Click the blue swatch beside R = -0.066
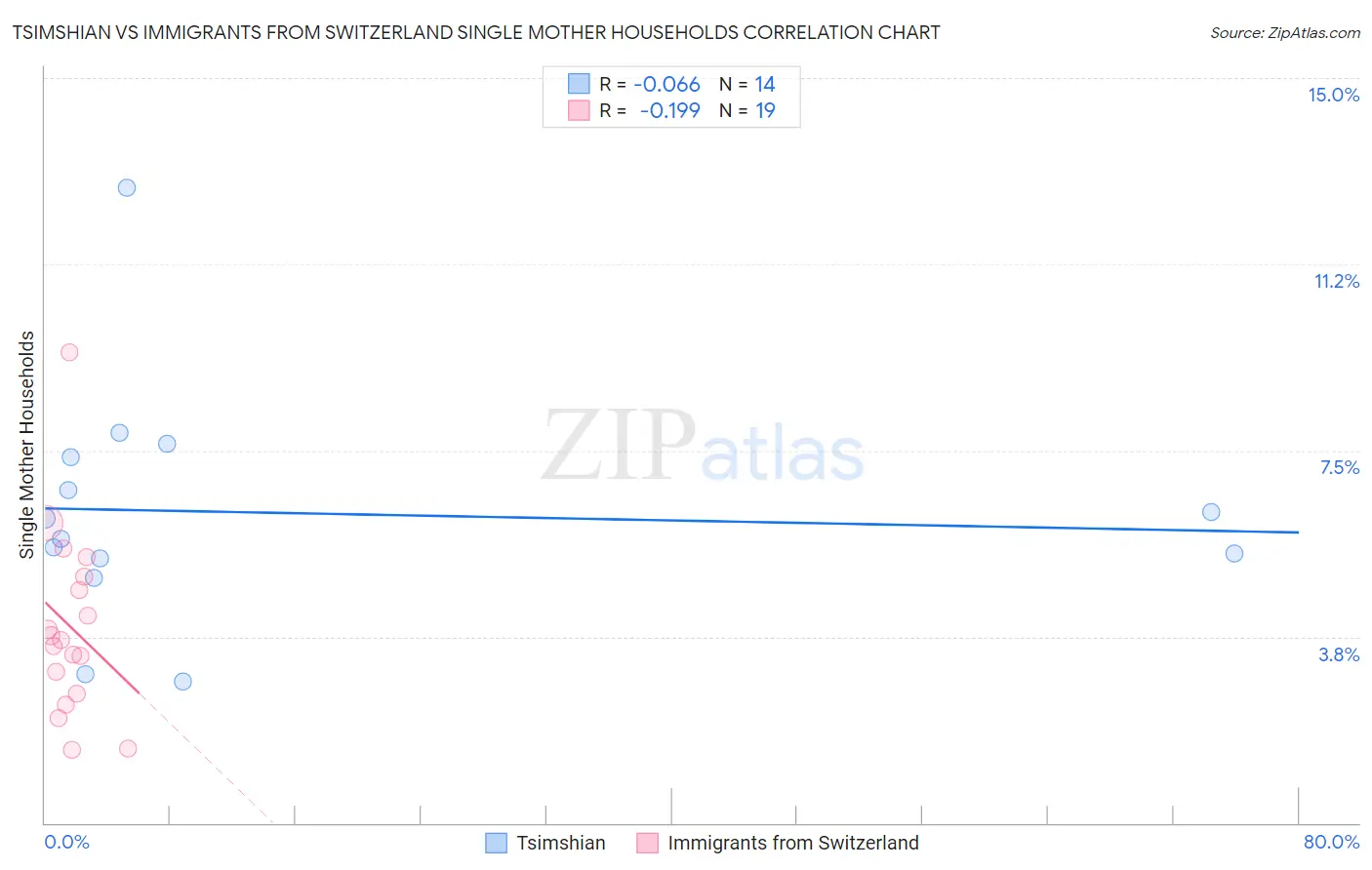The width and height of the screenshot is (1372, 870). (x=579, y=84)
